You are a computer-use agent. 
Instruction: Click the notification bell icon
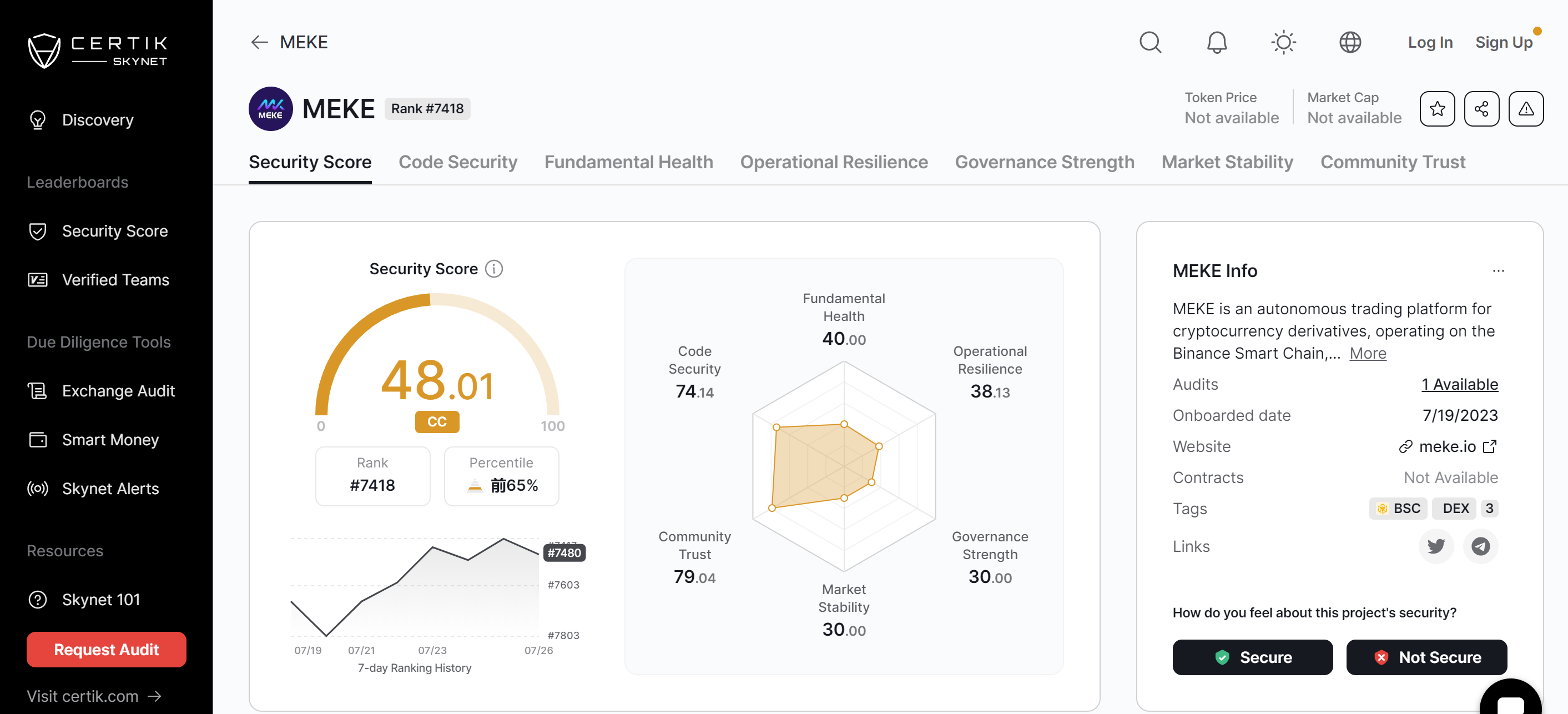1216,42
